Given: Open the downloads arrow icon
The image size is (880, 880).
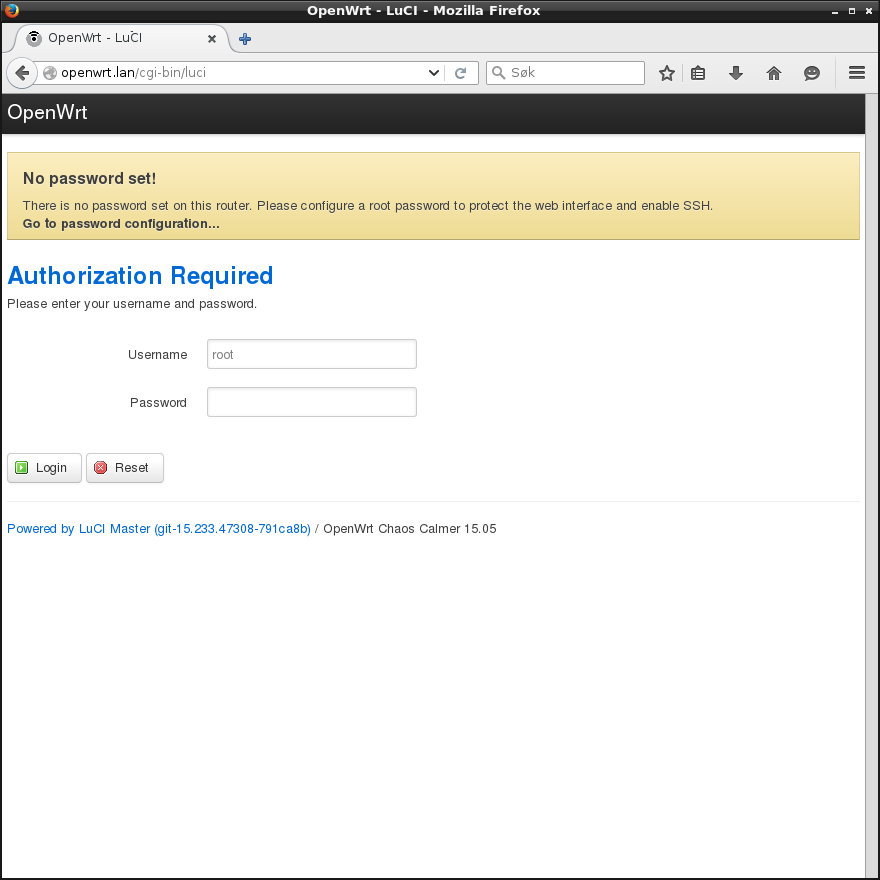Looking at the screenshot, I should (x=736, y=73).
